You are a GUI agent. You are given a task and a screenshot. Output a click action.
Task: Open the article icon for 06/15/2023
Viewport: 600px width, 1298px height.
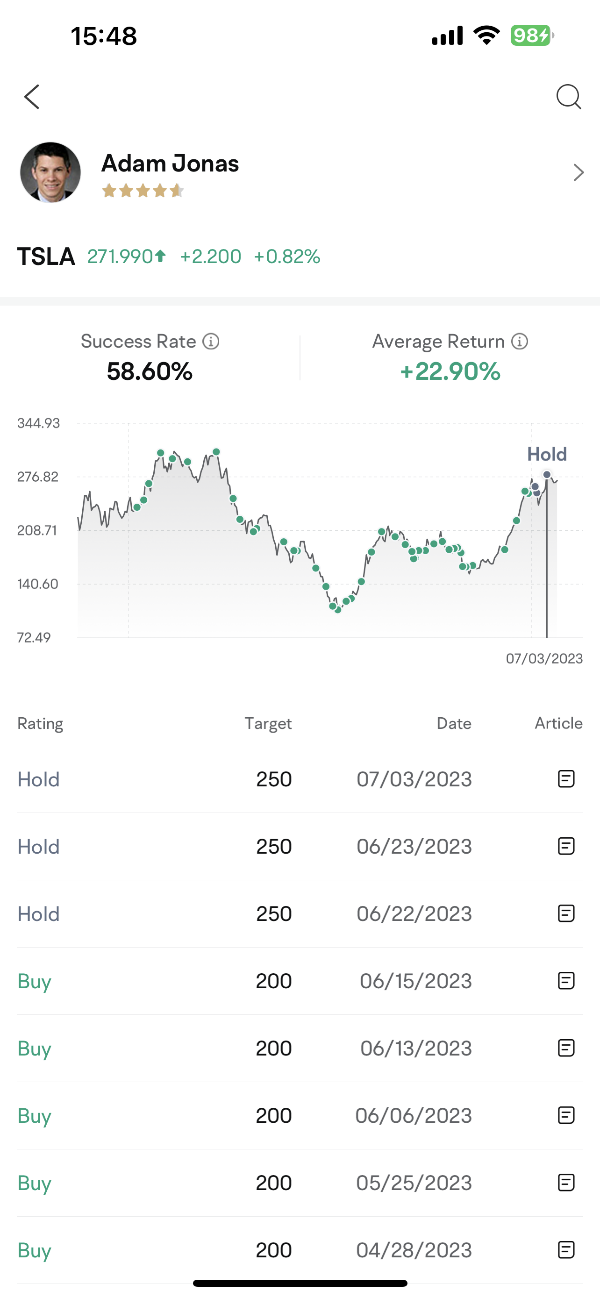coord(566,981)
